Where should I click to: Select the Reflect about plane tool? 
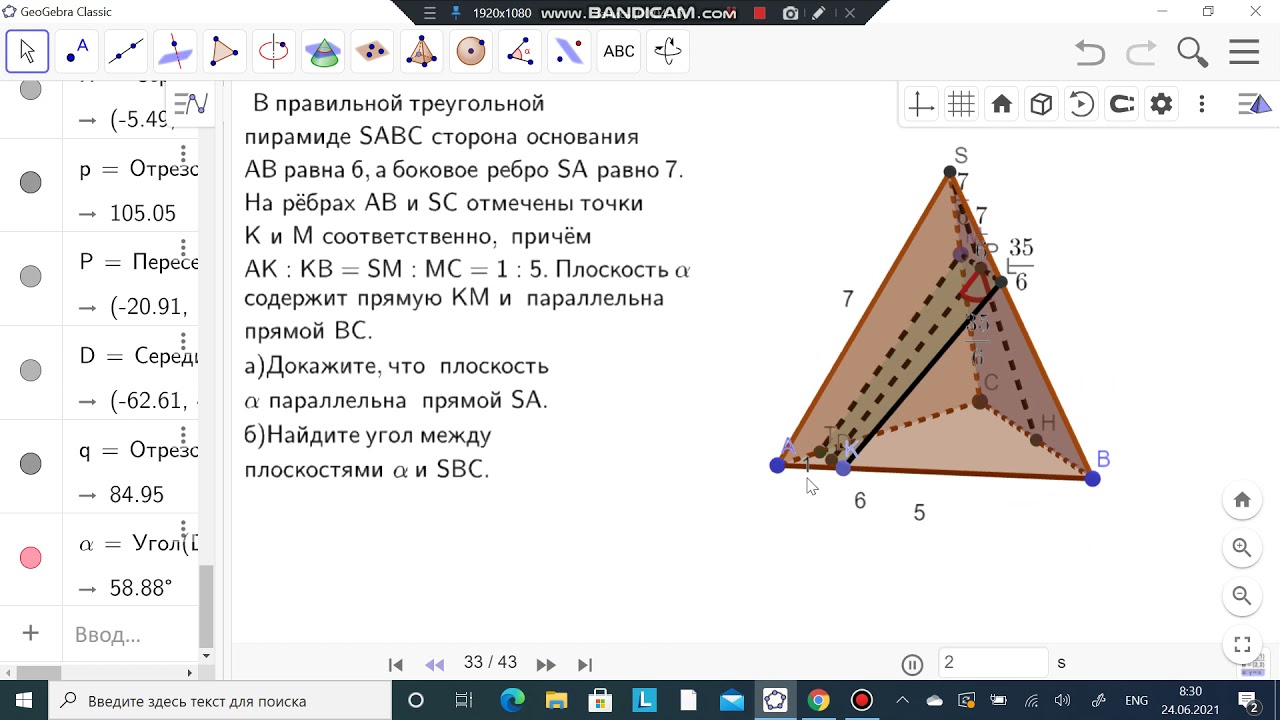[569, 51]
